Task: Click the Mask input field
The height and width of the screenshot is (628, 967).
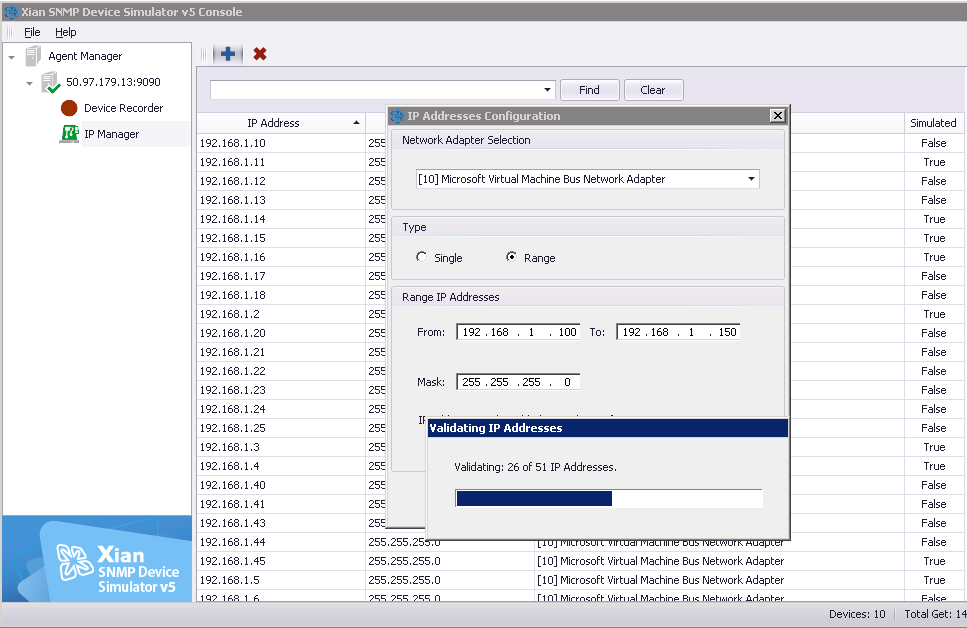Action: (x=518, y=382)
